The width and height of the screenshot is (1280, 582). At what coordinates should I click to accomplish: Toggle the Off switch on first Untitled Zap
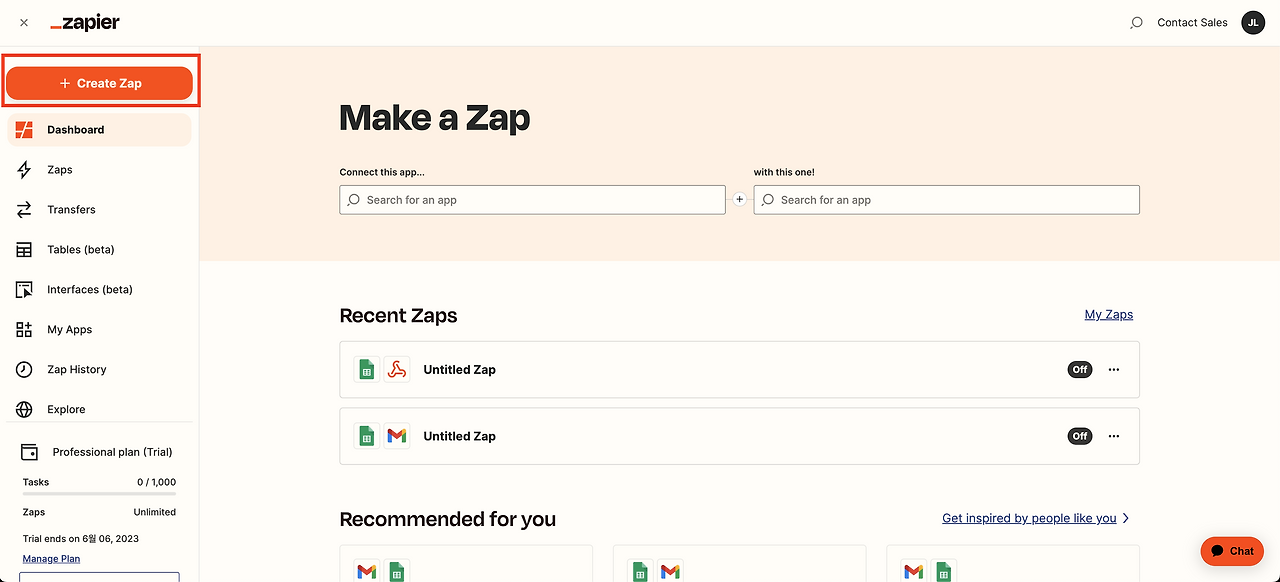1080,369
